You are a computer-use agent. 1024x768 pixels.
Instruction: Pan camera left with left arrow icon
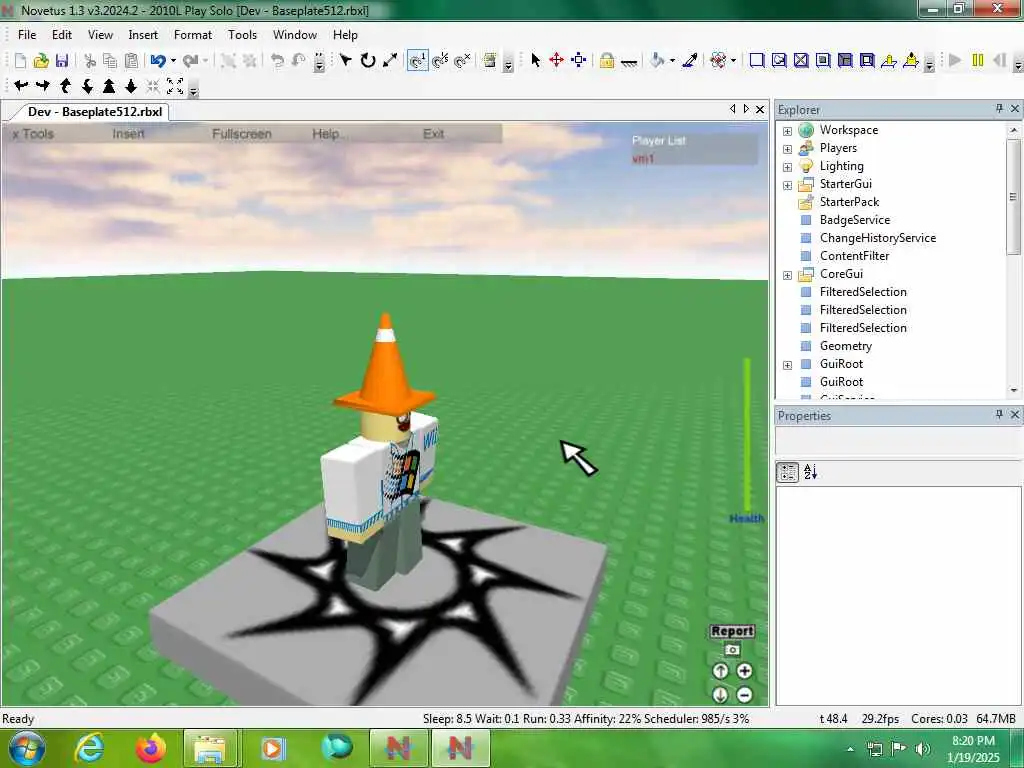[x=21, y=86]
